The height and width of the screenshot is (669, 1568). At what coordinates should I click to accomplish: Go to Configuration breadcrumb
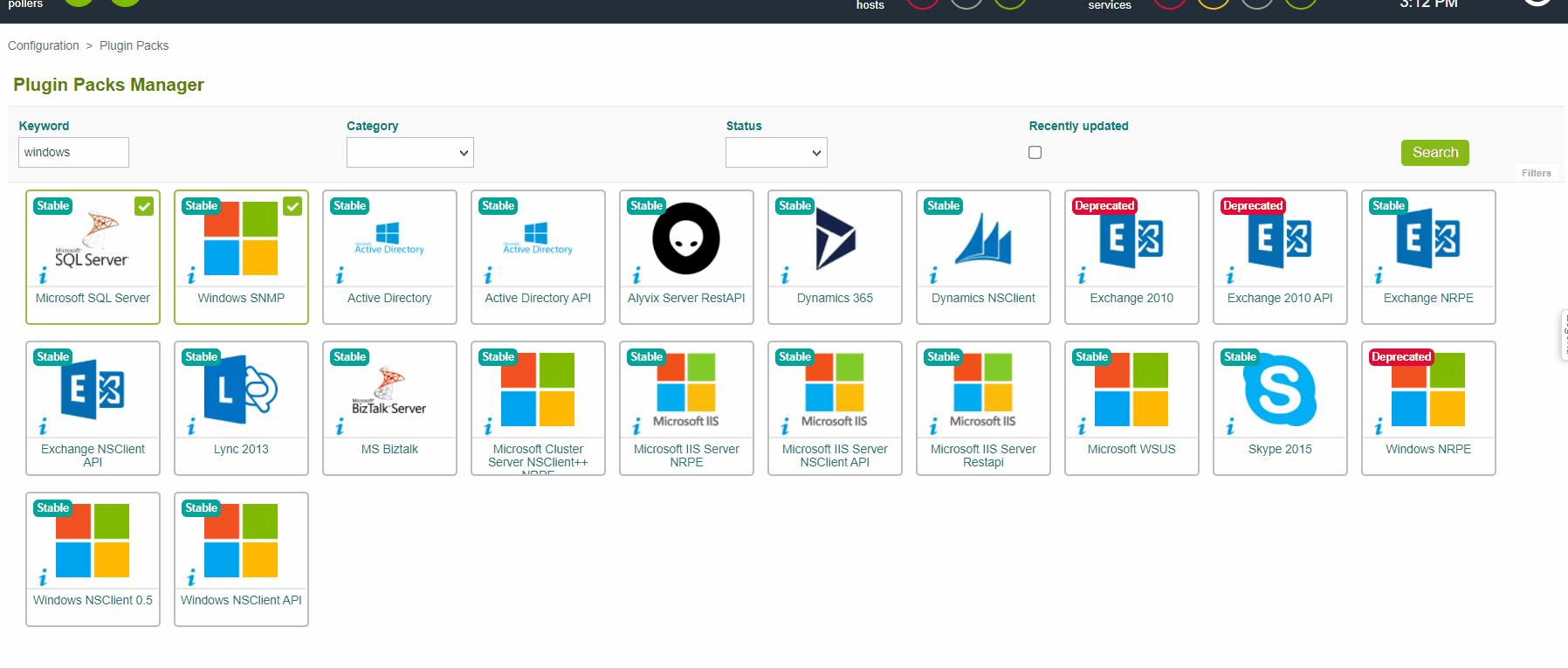[44, 45]
